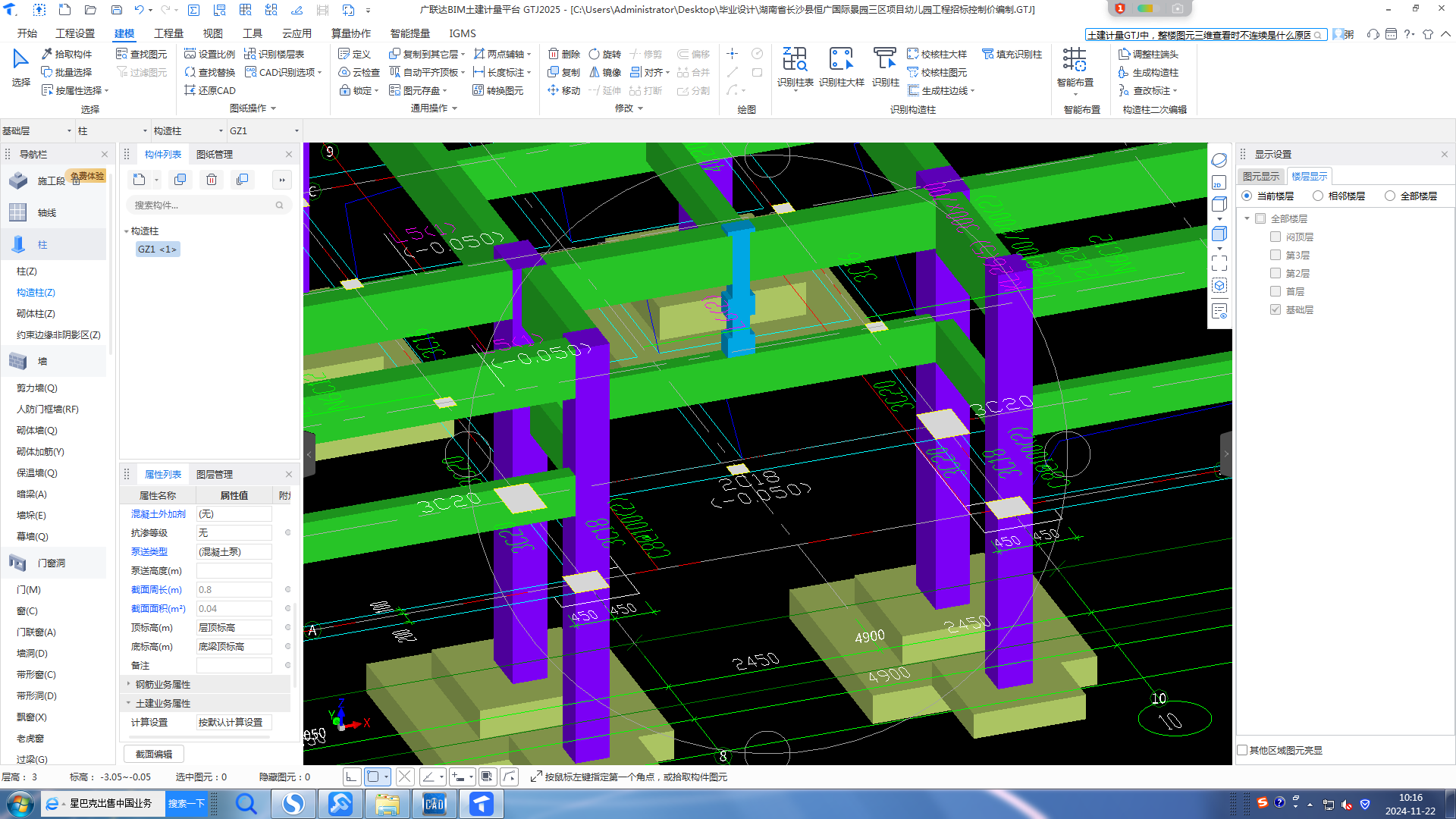
Task: Check the 第2层 floor checkbox
Action: pyautogui.click(x=1276, y=273)
